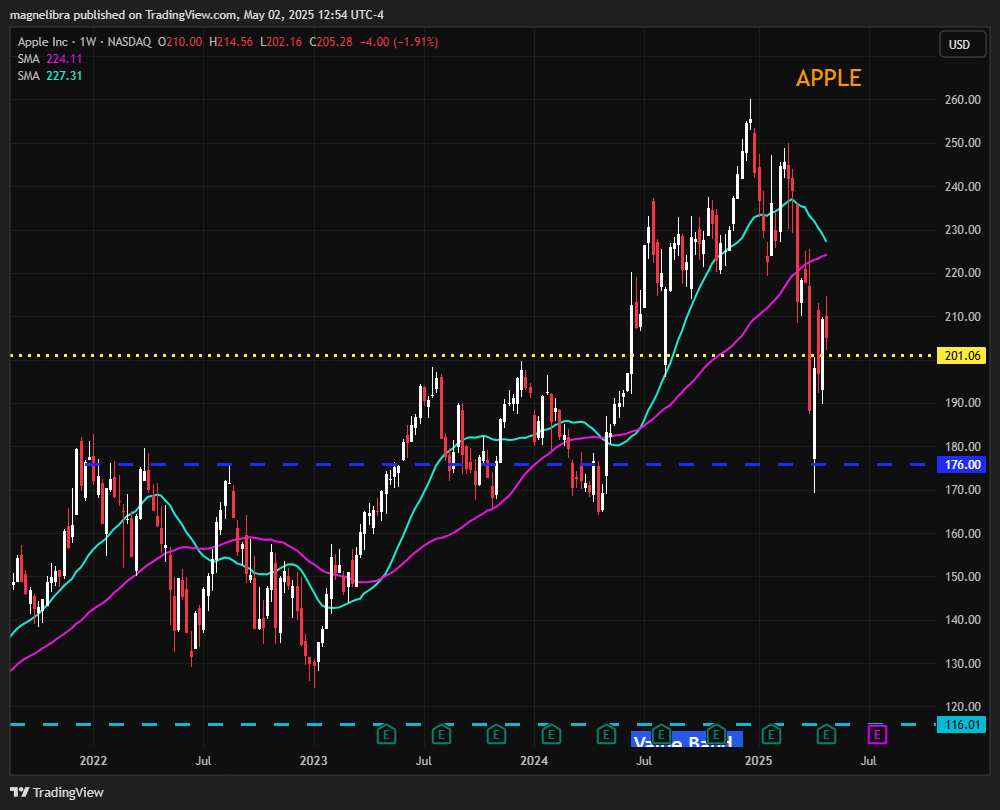The height and width of the screenshot is (810, 1000).
Task: Click the SMA 227.31 legend entry
Action: point(50,76)
